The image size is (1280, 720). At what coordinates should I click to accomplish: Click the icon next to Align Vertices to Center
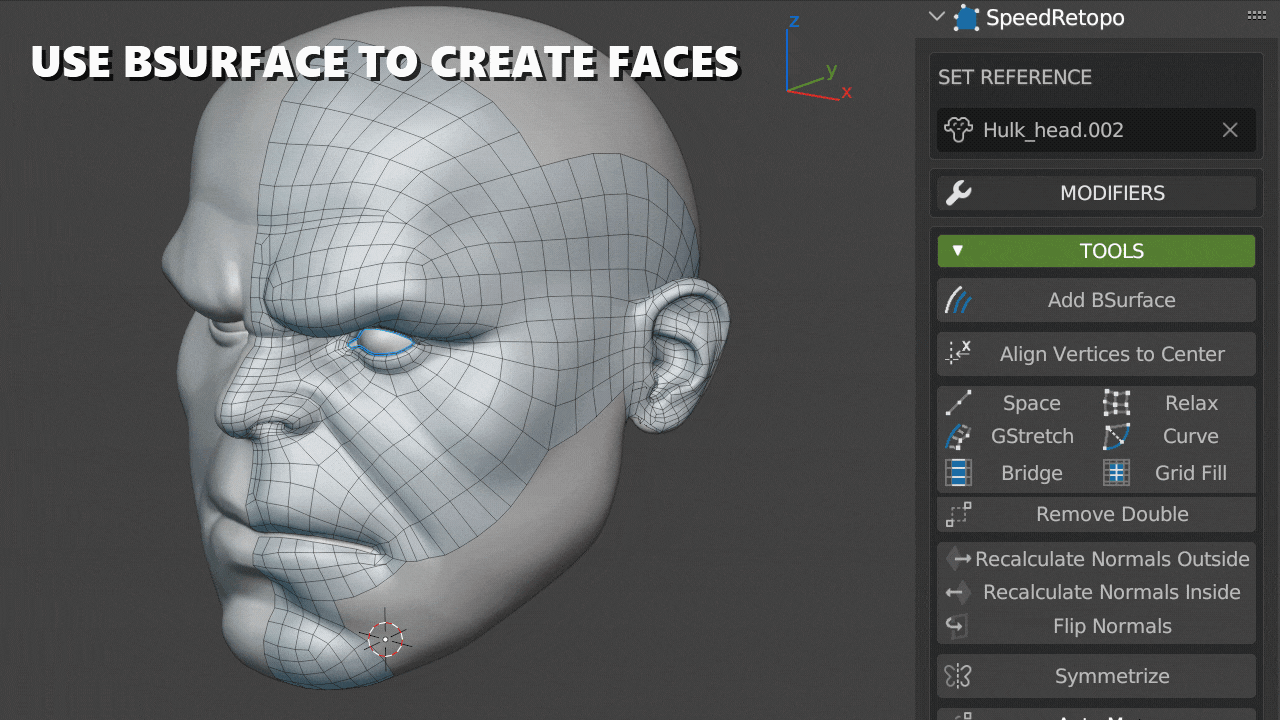[x=957, y=354]
